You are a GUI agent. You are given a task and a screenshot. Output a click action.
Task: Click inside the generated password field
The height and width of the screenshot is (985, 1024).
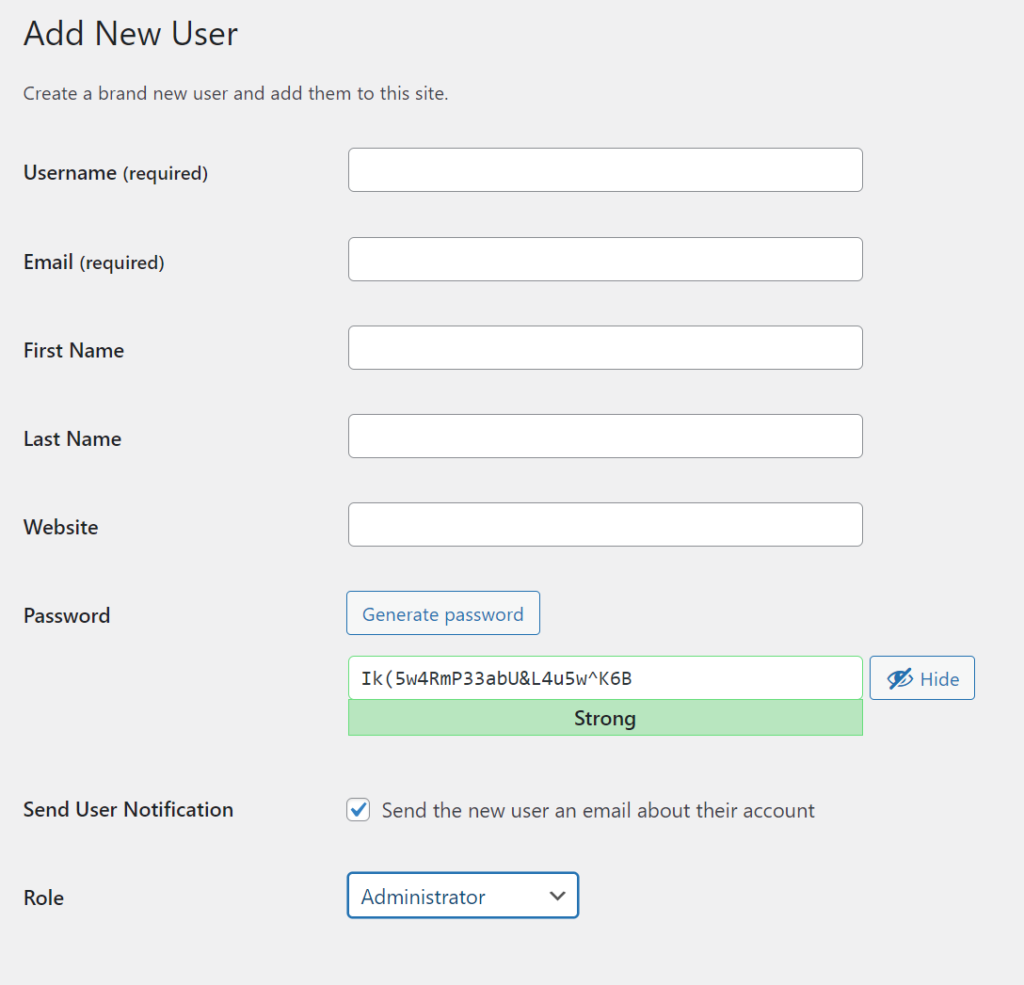tap(604, 679)
